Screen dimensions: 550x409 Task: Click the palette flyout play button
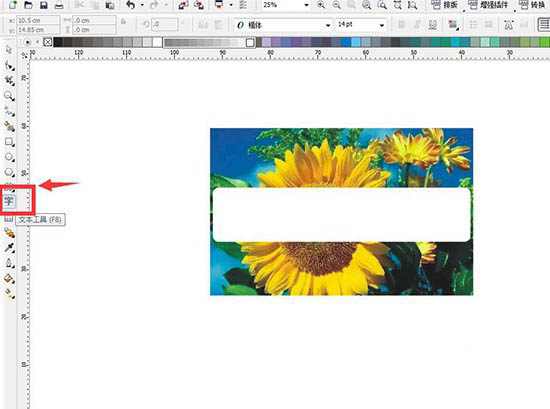[27, 42]
